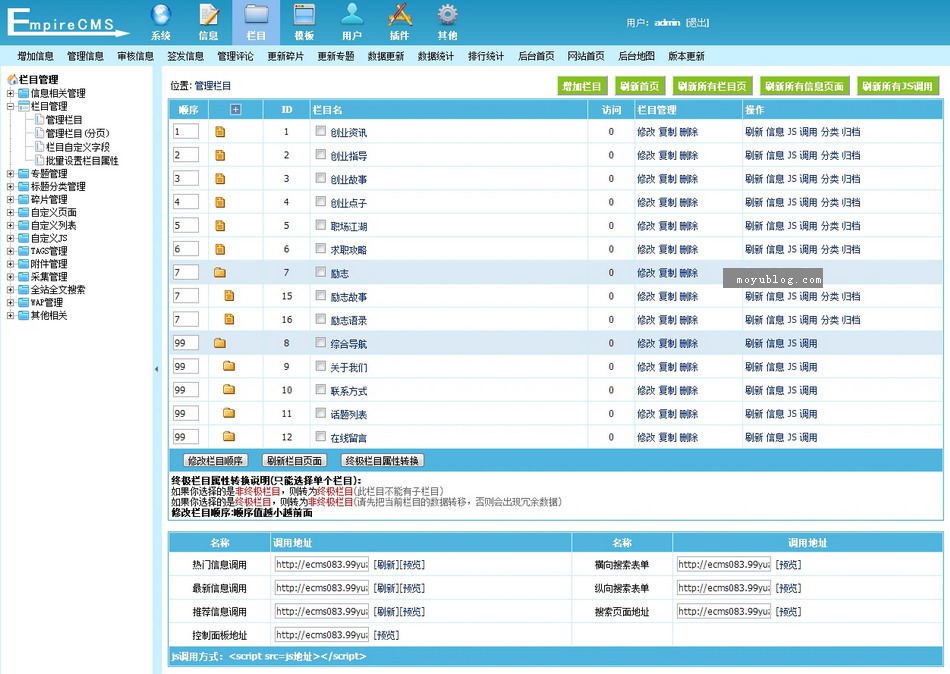The height and width of the screenshot is (674, 950).
Task: Click the file icon for 创业指导 row
Action: coord(220,155)
